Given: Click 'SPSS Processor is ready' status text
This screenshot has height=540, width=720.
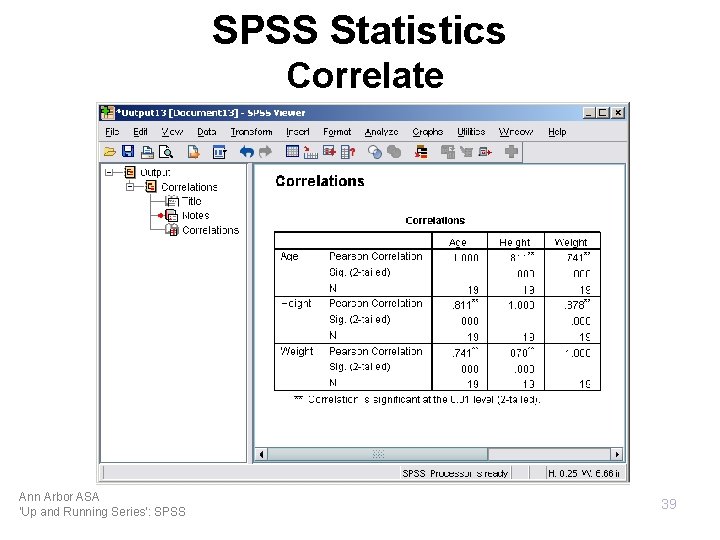Looking at the screenshot, I should tap(455, 473).
